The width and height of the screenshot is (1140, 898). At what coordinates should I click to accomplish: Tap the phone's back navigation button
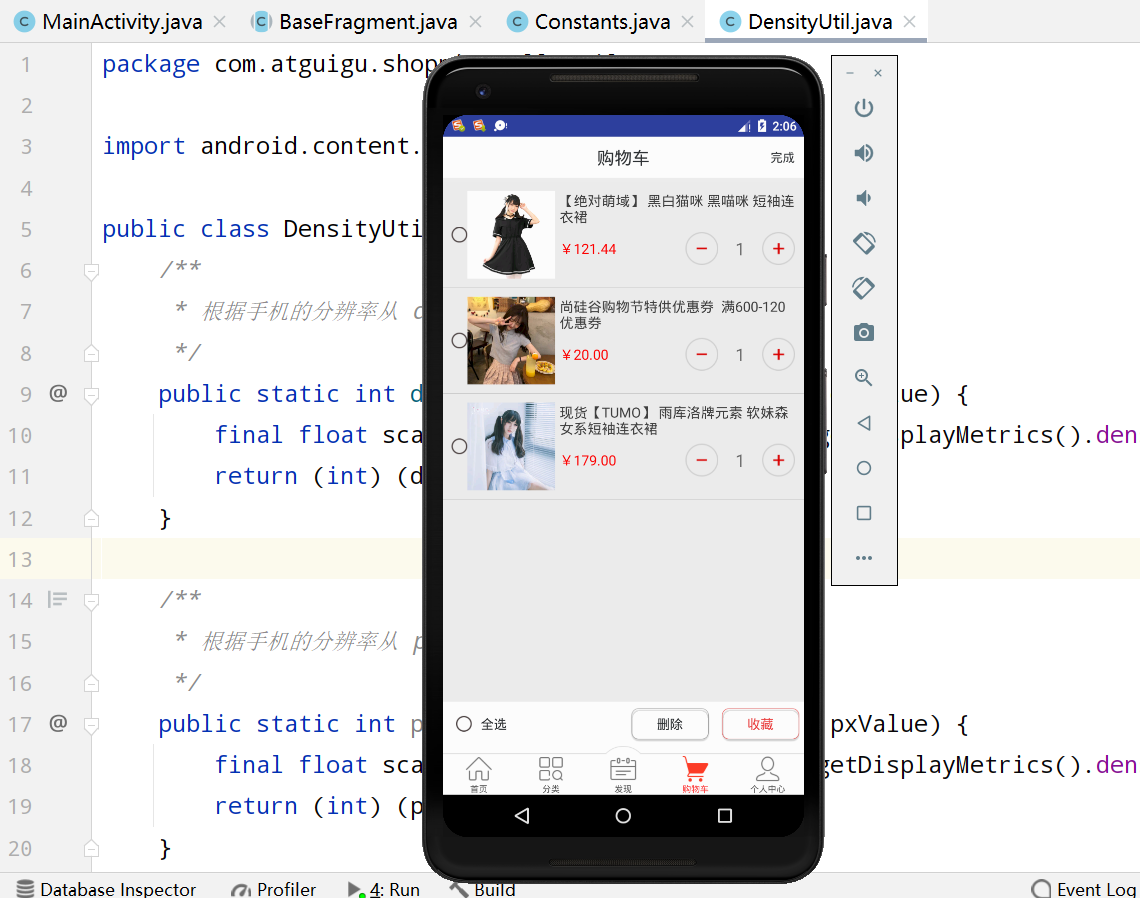point(522,816)
